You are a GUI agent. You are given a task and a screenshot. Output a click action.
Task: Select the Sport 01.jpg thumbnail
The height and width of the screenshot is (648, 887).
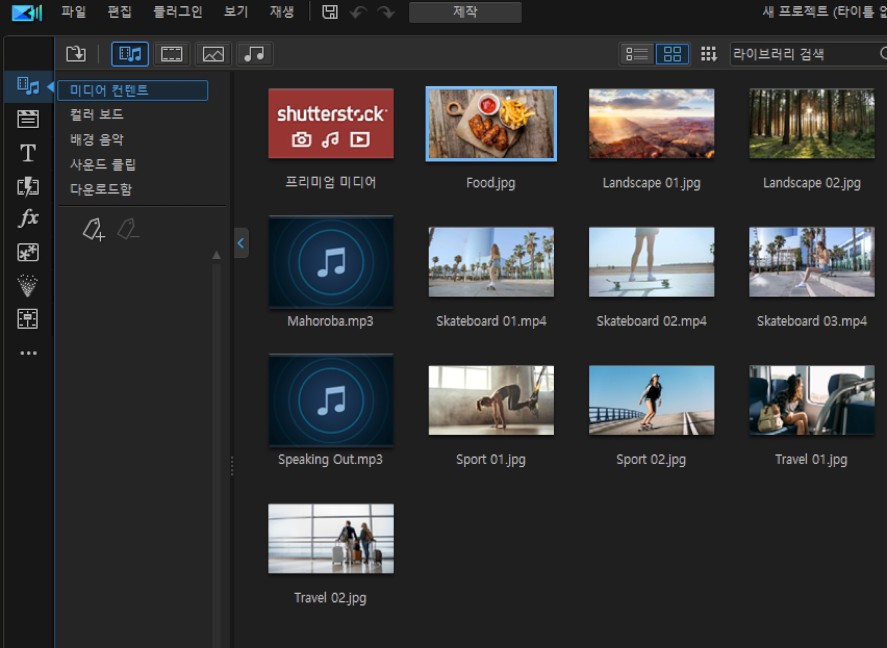coord(491,400)
